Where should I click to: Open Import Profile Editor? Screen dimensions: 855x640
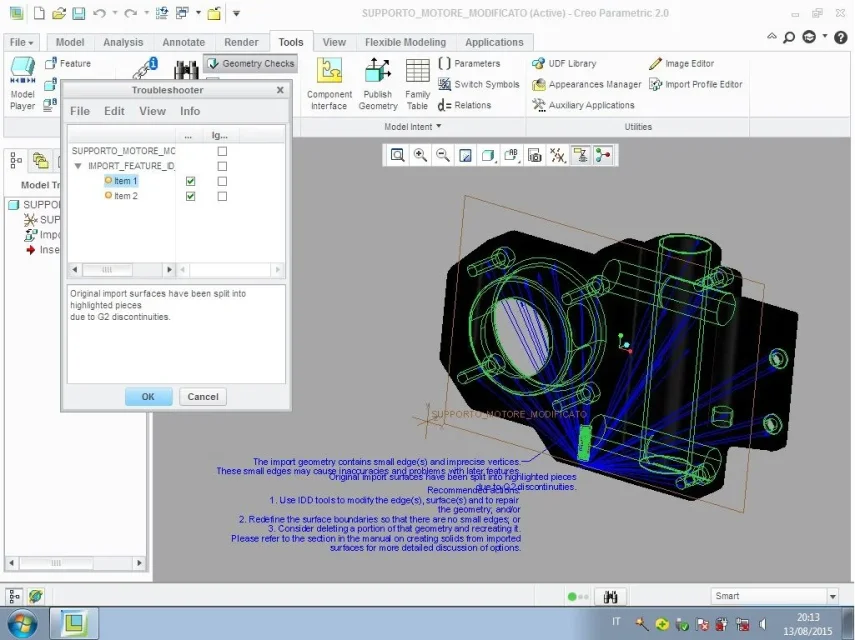pos(696,84)
